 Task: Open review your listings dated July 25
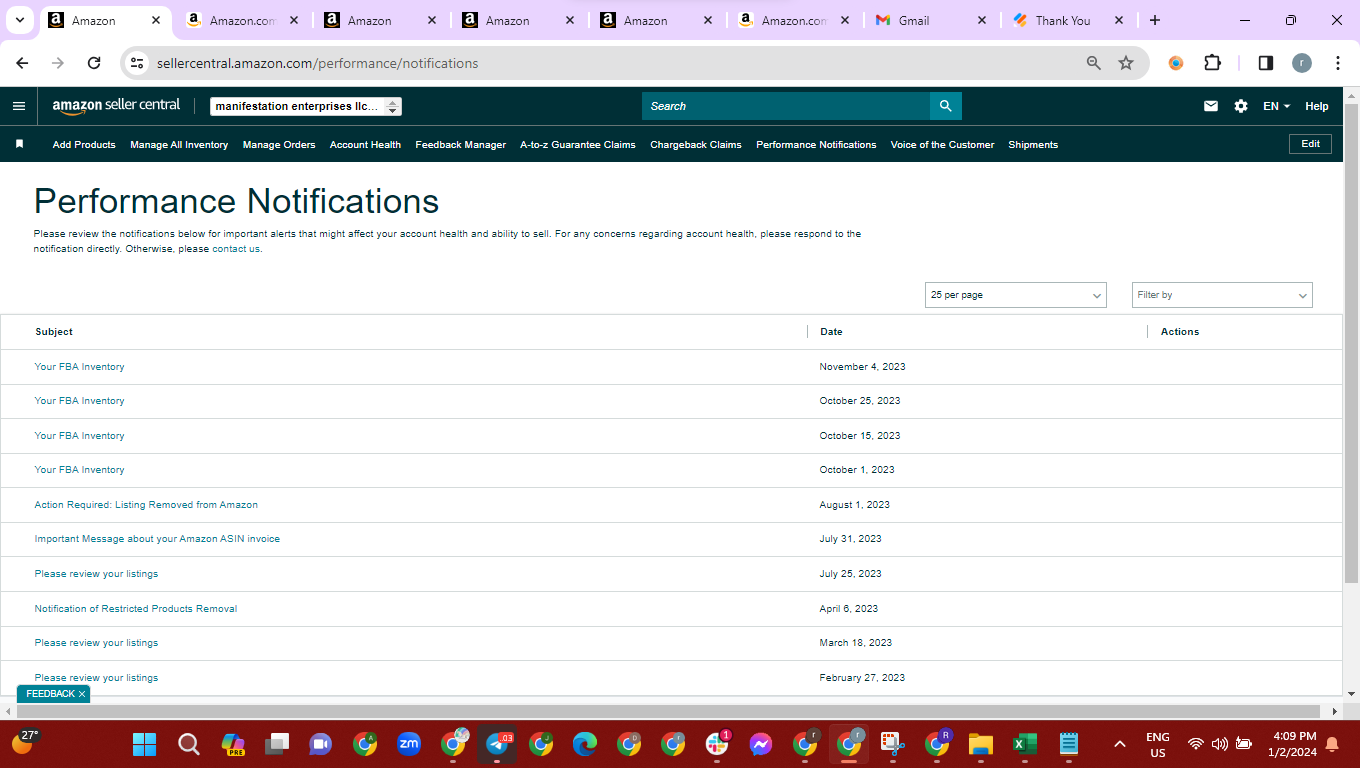96,574
